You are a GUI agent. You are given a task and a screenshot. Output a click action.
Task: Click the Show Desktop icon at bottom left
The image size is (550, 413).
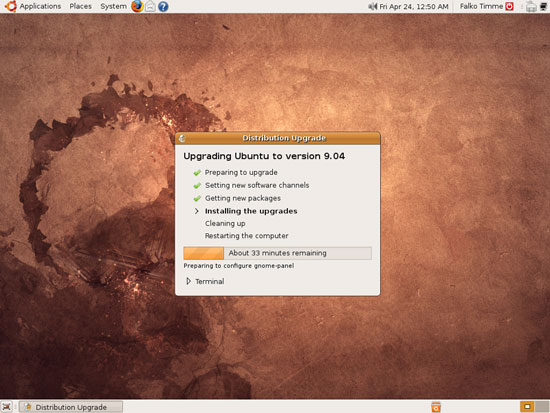[x=7, y=407]
